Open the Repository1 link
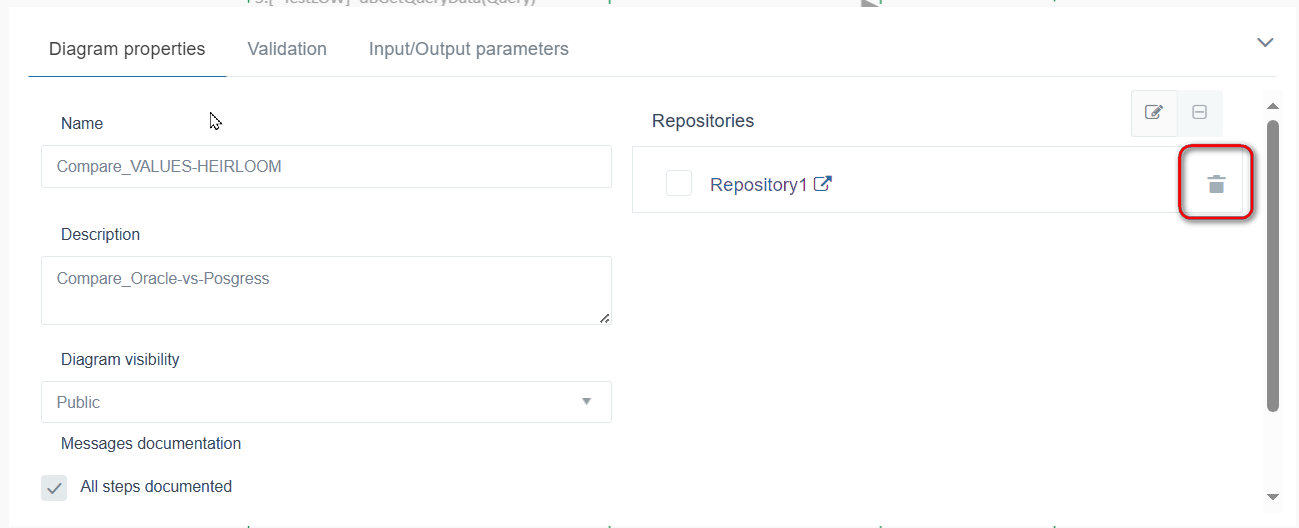 pos(757,185)
